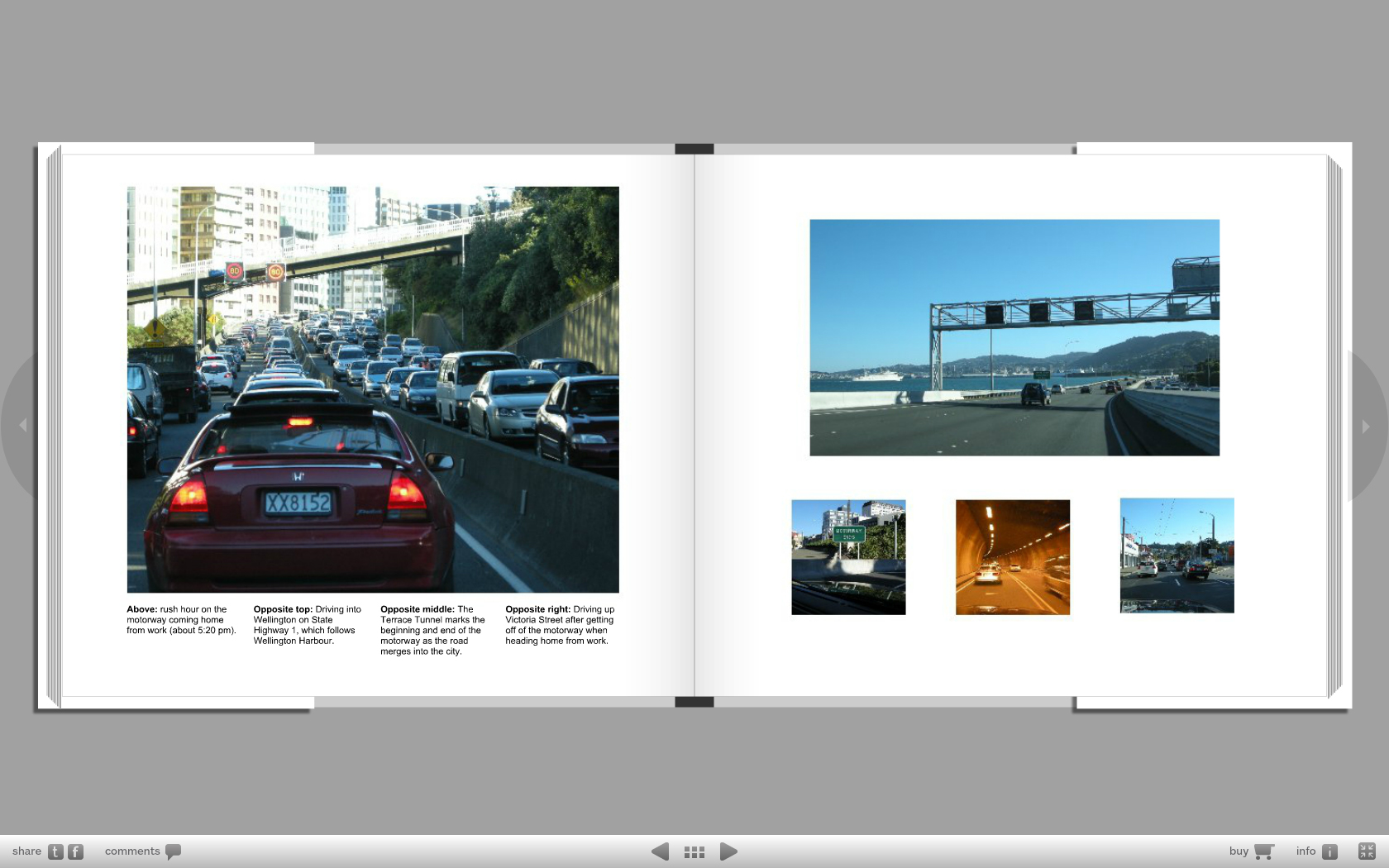This screenshot has width=1389, height=868.
Task: Open book info with the i icon
Action: click(x=1329, y=851)
